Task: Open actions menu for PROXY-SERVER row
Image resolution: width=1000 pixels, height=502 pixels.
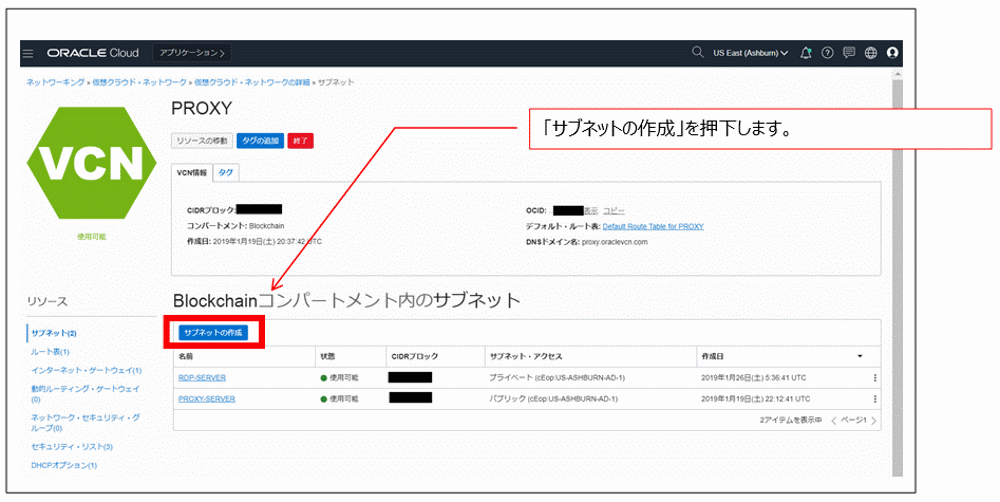Action: tap(875, 399)
